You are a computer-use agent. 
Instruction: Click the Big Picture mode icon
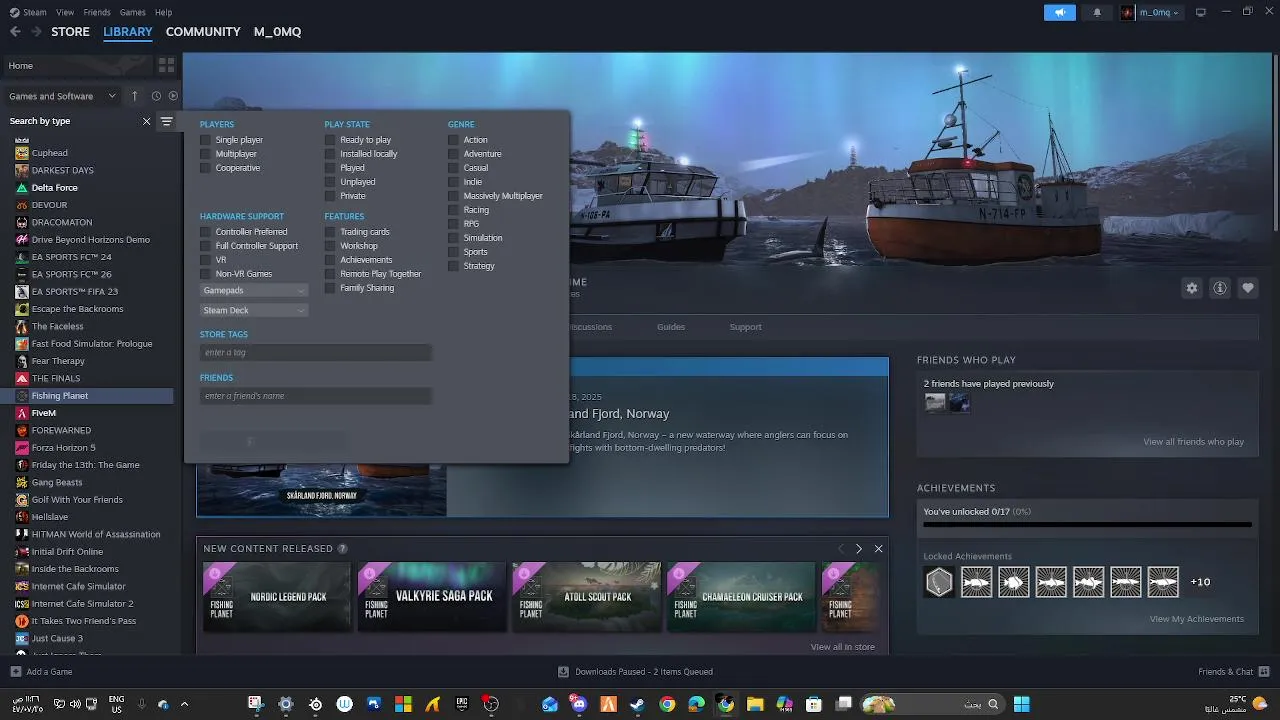(1200, 12)
